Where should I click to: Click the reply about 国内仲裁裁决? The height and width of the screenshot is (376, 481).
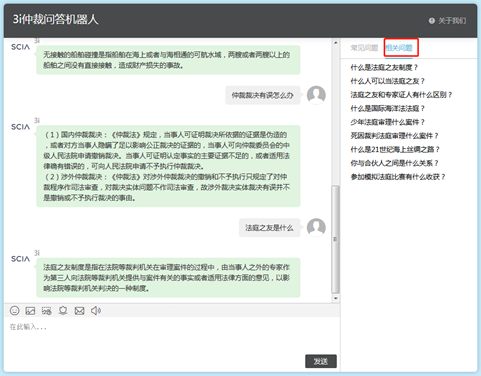168,166
